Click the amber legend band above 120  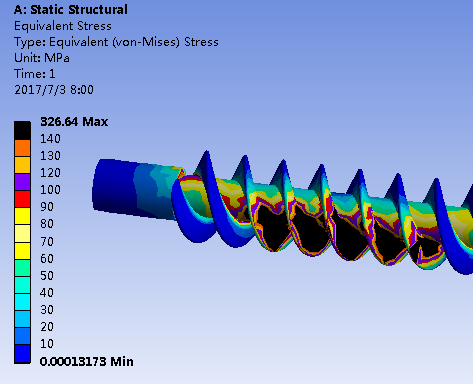tap(22, 165)
